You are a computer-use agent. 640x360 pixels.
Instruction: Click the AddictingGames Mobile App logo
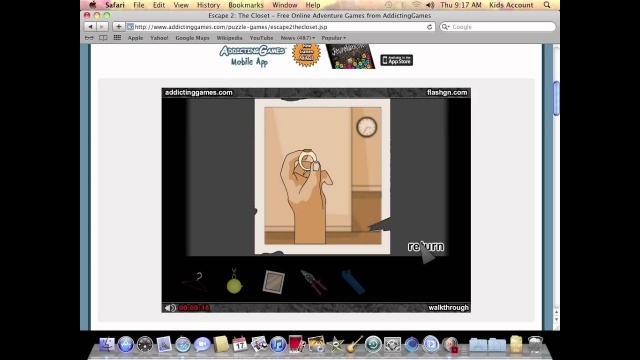252,56
